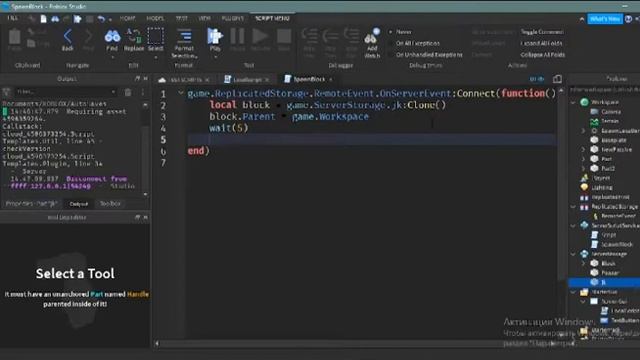The image size is (640, 360).
Task: Click the split editor icon above the script
Action: (557, 79)
